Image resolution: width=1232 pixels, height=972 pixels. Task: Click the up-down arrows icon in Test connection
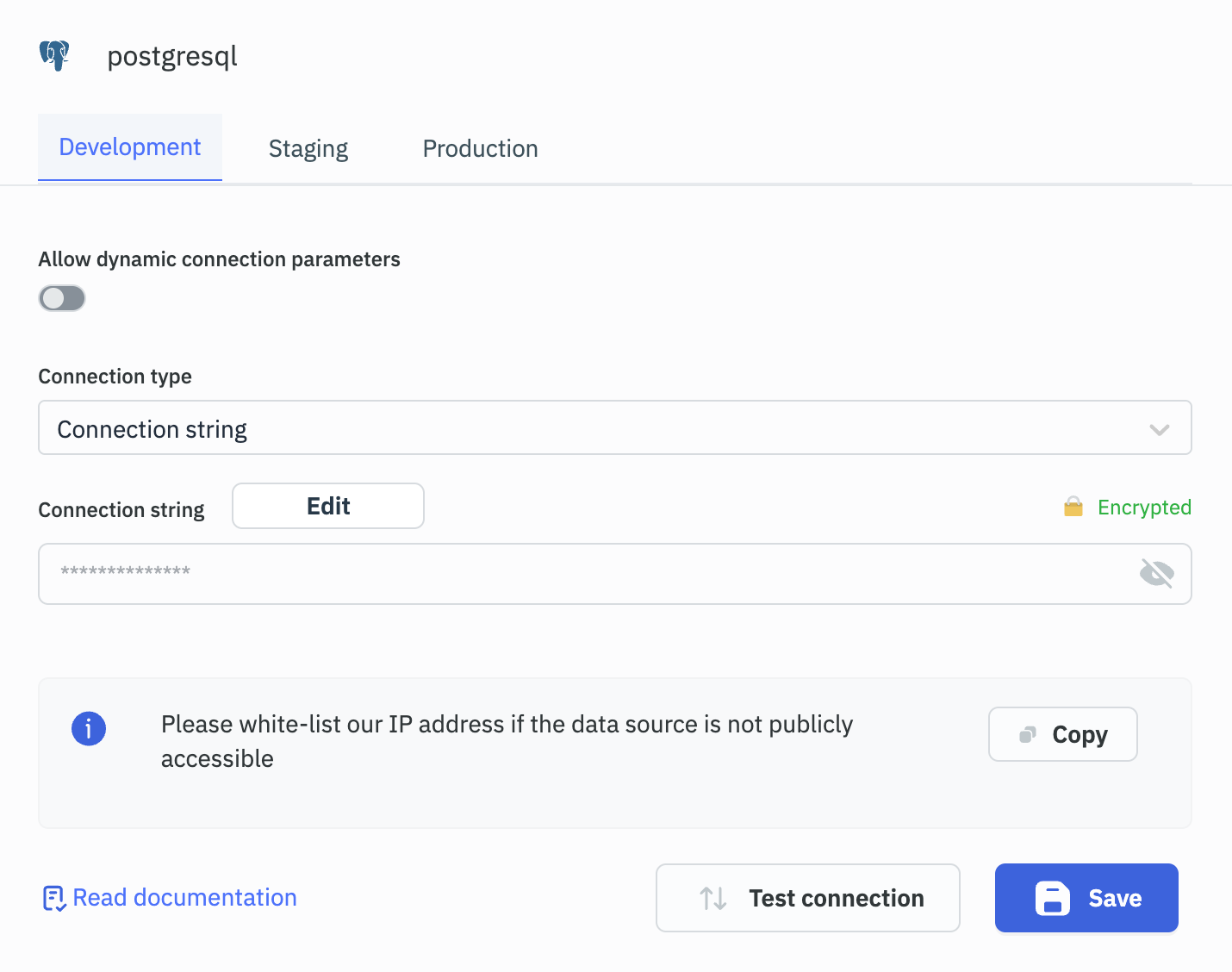[712, 899]
